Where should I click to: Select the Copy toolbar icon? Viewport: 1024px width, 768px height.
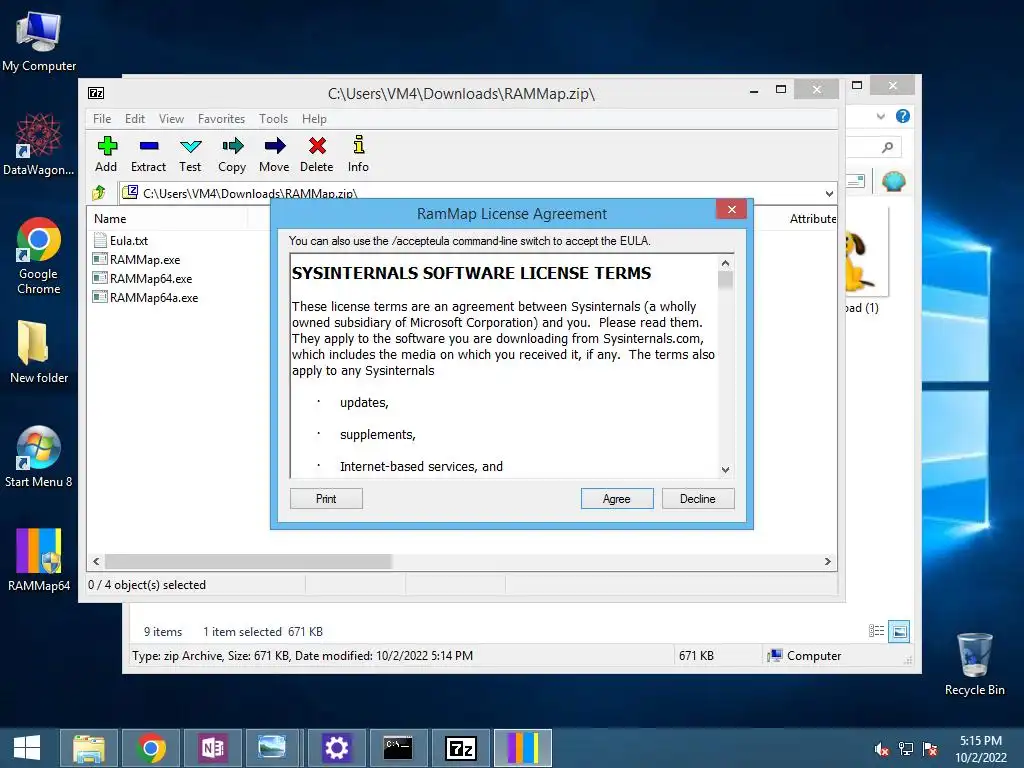[232, 154]
